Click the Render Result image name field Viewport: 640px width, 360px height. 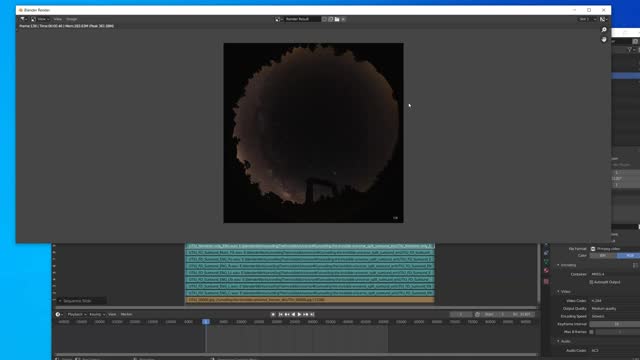(302, 19)
